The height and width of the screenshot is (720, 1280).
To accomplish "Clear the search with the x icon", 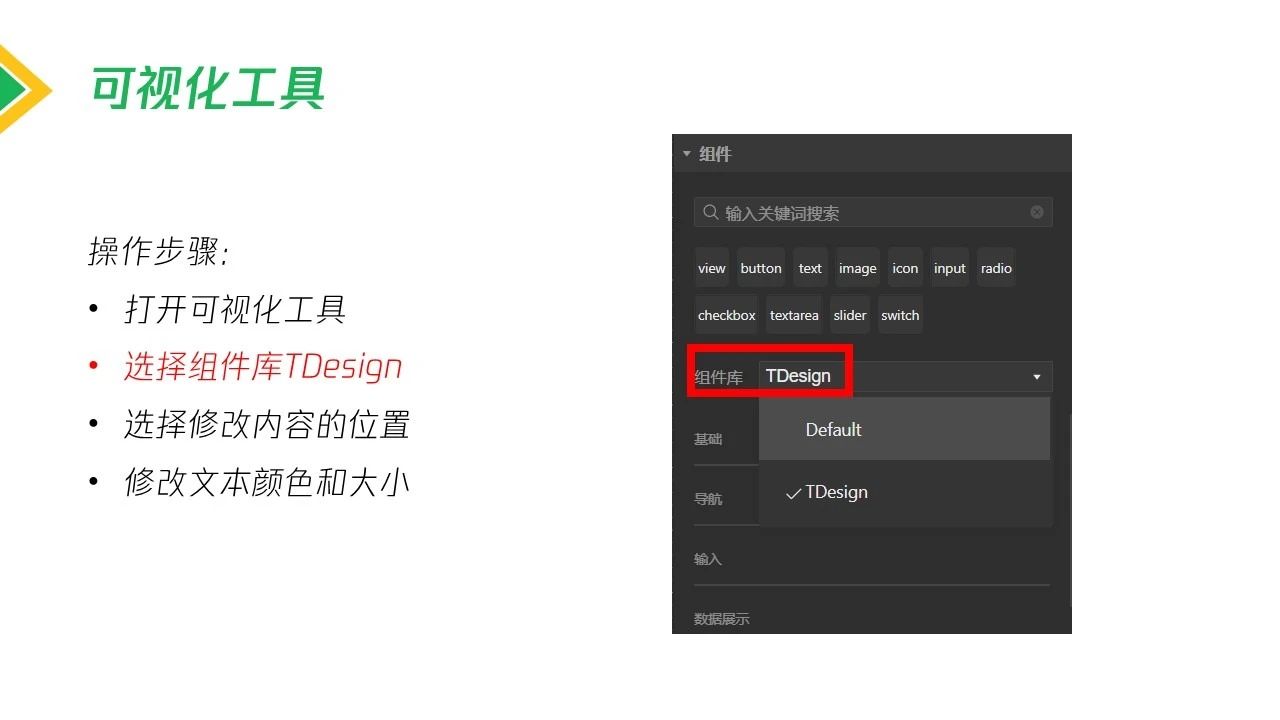I will [x=1037, y=212].
